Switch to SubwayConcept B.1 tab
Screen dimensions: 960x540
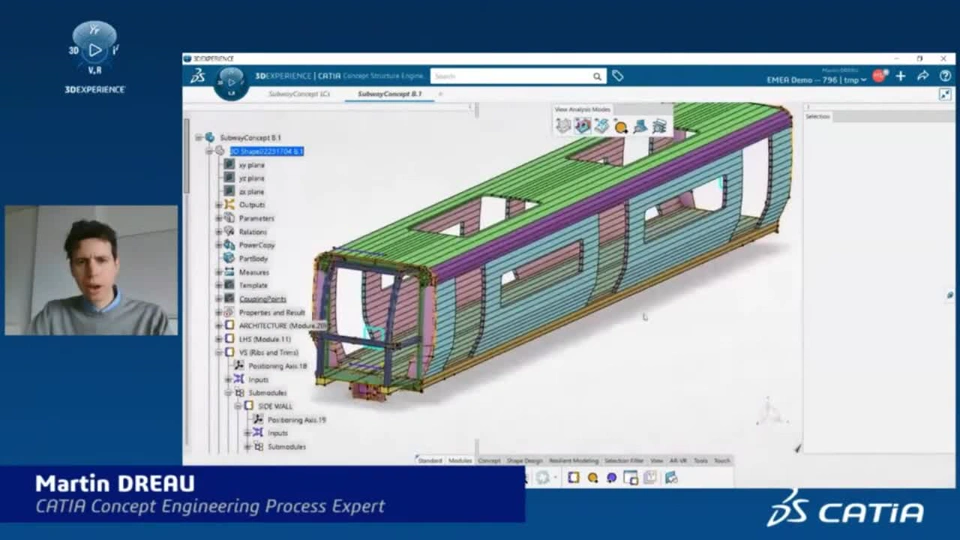pos(390,94)
